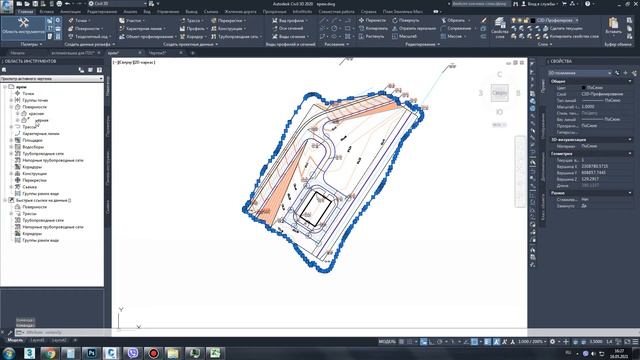Select the Копировать copy tool
Viewport: 640px width, 360px height.
pyautogui.click(x=373, y=28)
